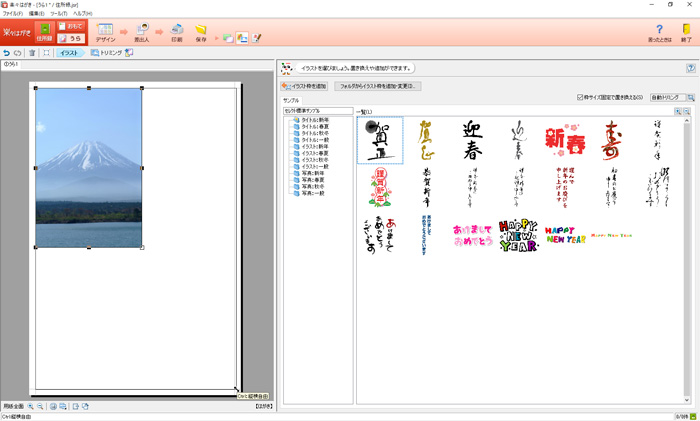
Task: Click the 保存 save folder icon
Action: point(201,32)
